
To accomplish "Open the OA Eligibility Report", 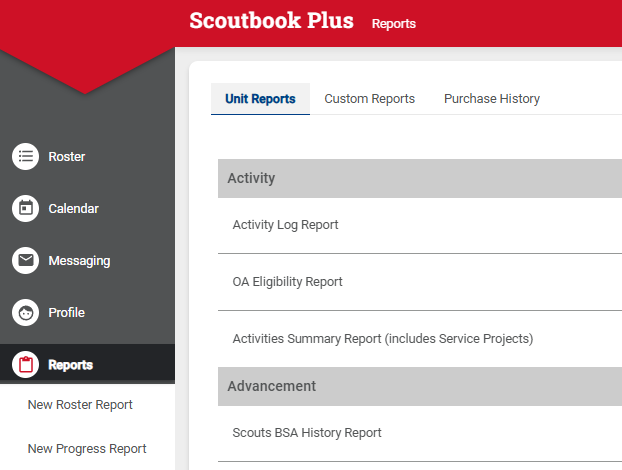I will (x=287, y=282).
